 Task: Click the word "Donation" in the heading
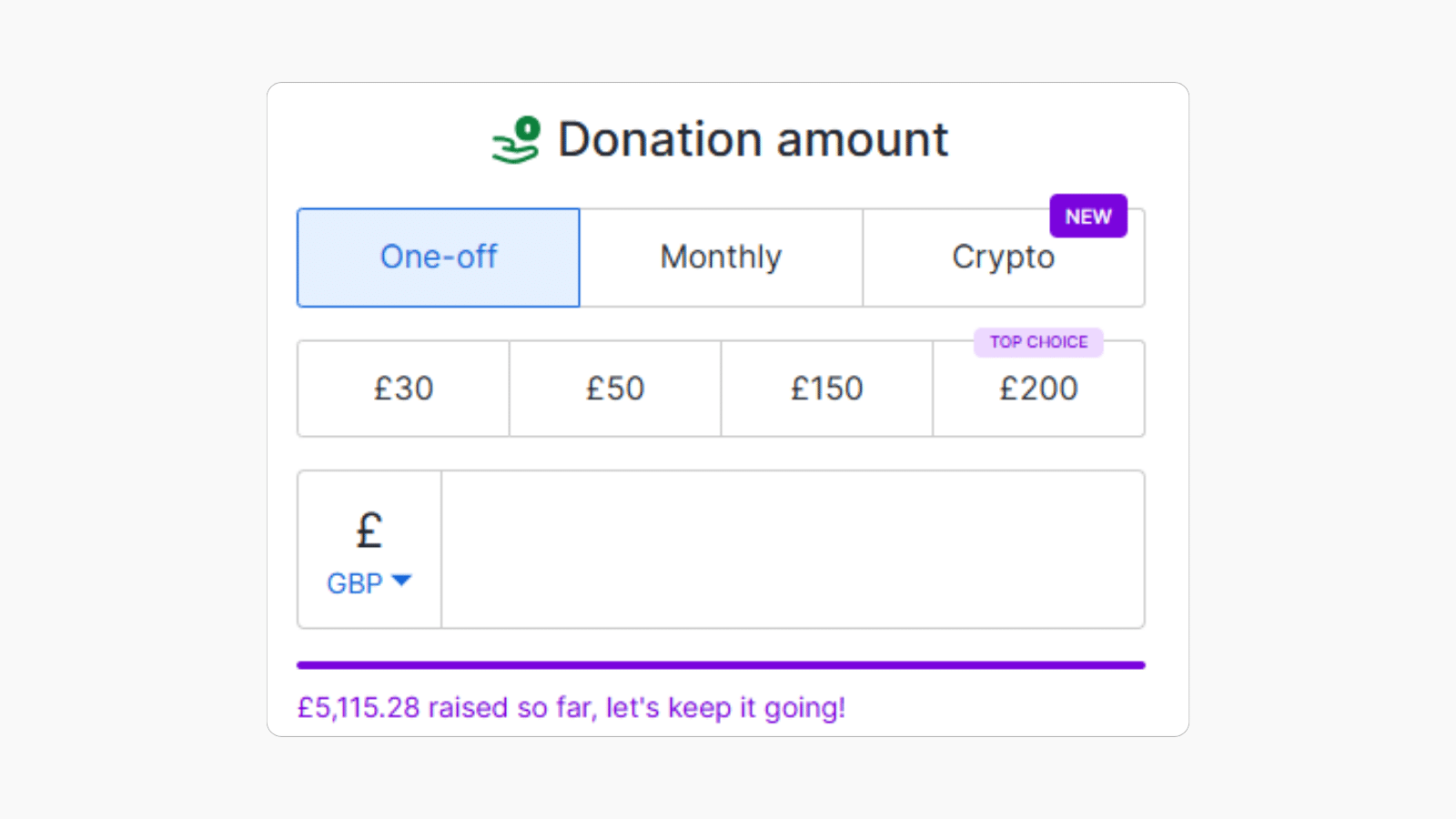point(660,140)
